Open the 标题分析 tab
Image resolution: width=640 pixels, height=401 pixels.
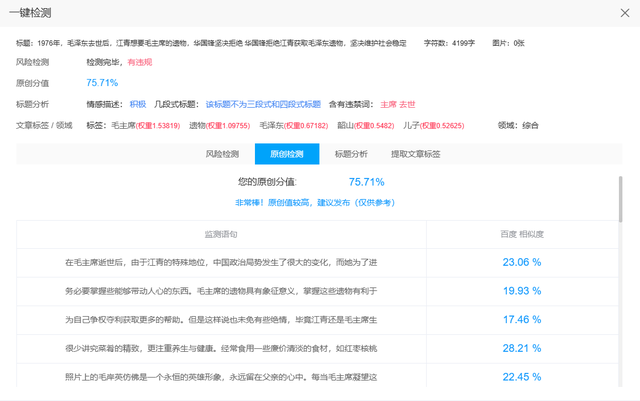point(351,154)
